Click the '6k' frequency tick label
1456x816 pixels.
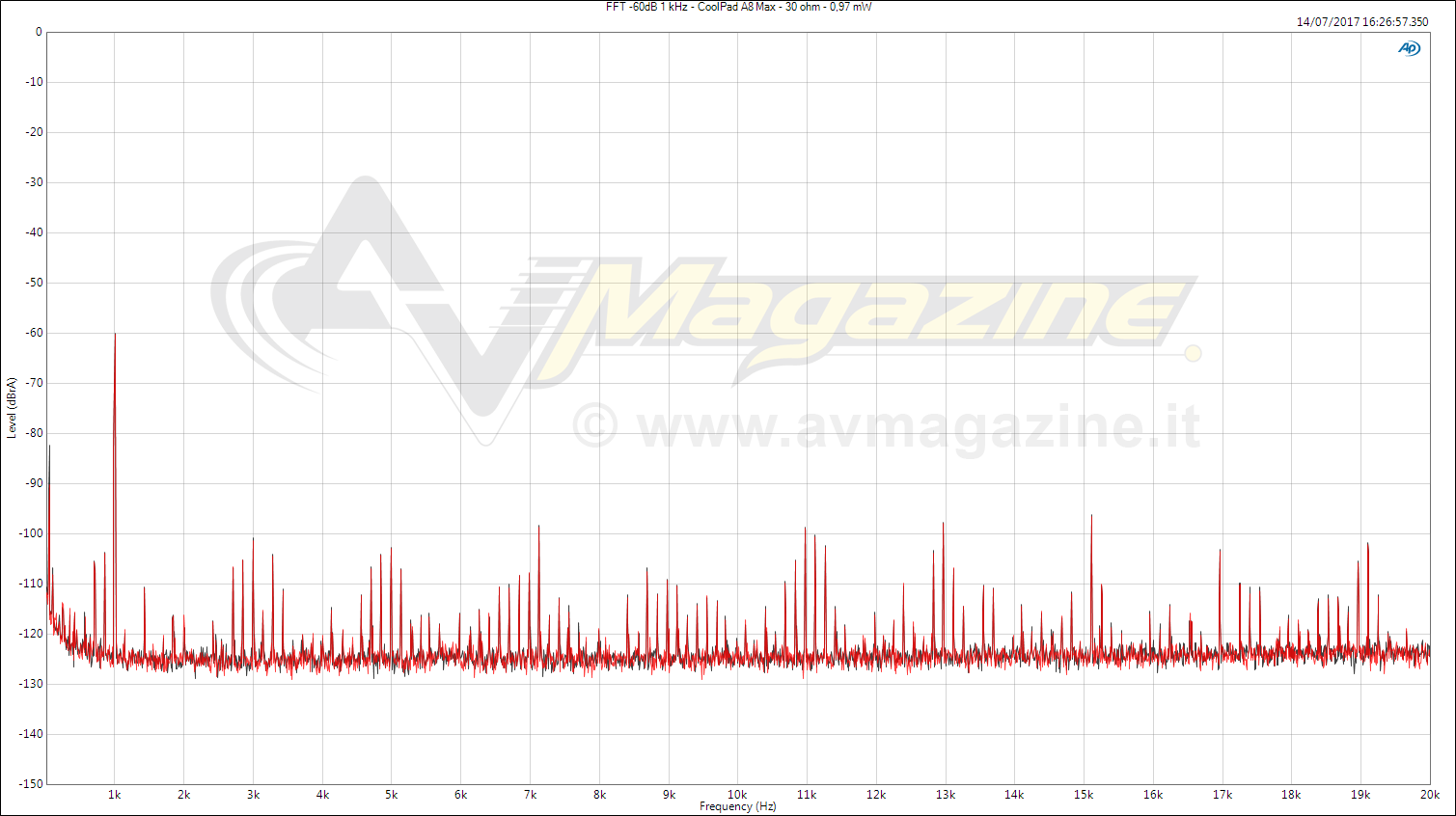point(461,795)
